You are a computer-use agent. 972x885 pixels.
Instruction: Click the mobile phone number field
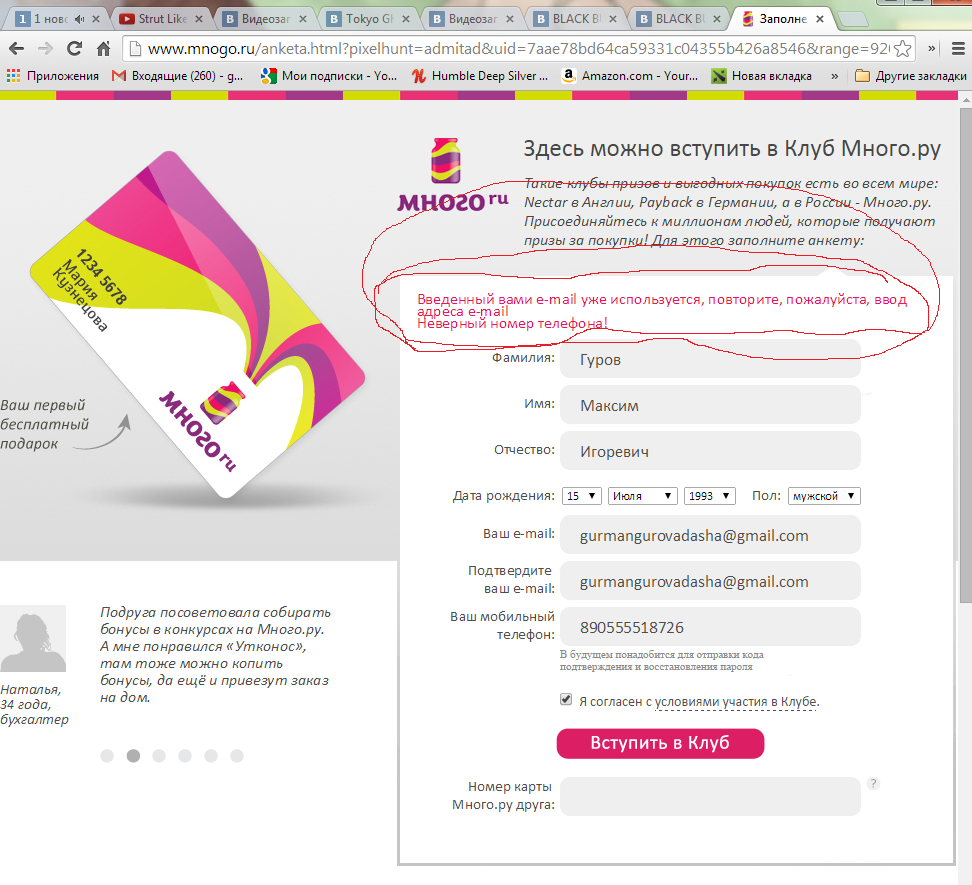tap(710, 627)
